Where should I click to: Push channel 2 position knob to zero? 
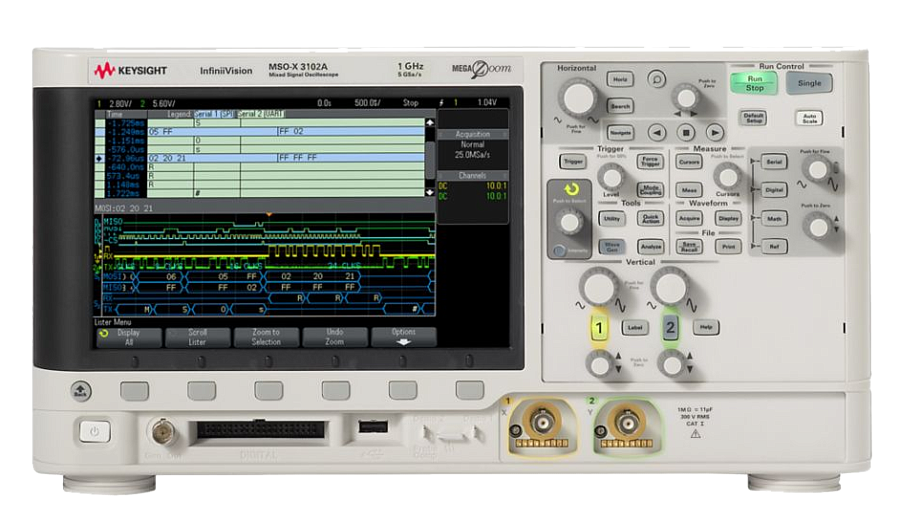coord(671,364)
